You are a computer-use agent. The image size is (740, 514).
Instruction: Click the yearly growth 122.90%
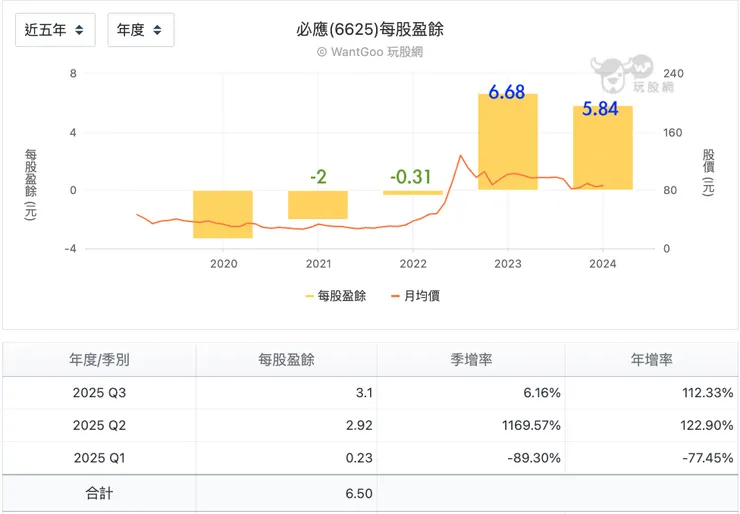[x=706, y=425]
